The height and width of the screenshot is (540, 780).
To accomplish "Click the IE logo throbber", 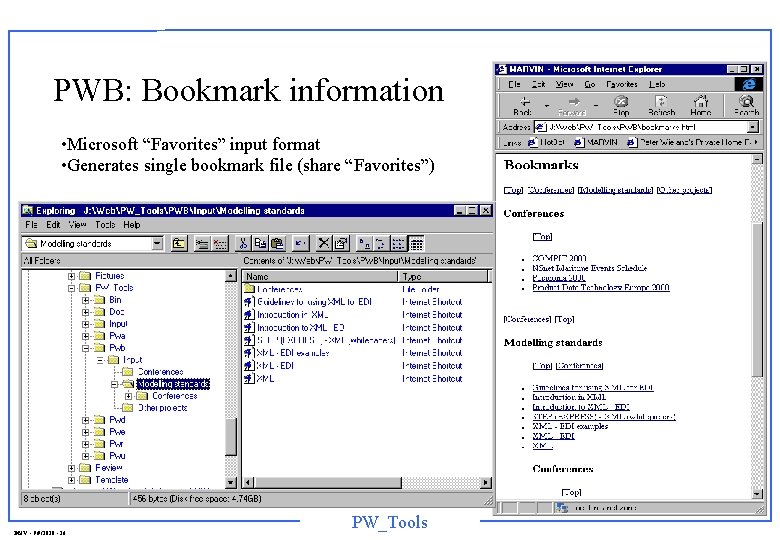I will point(748,84).
